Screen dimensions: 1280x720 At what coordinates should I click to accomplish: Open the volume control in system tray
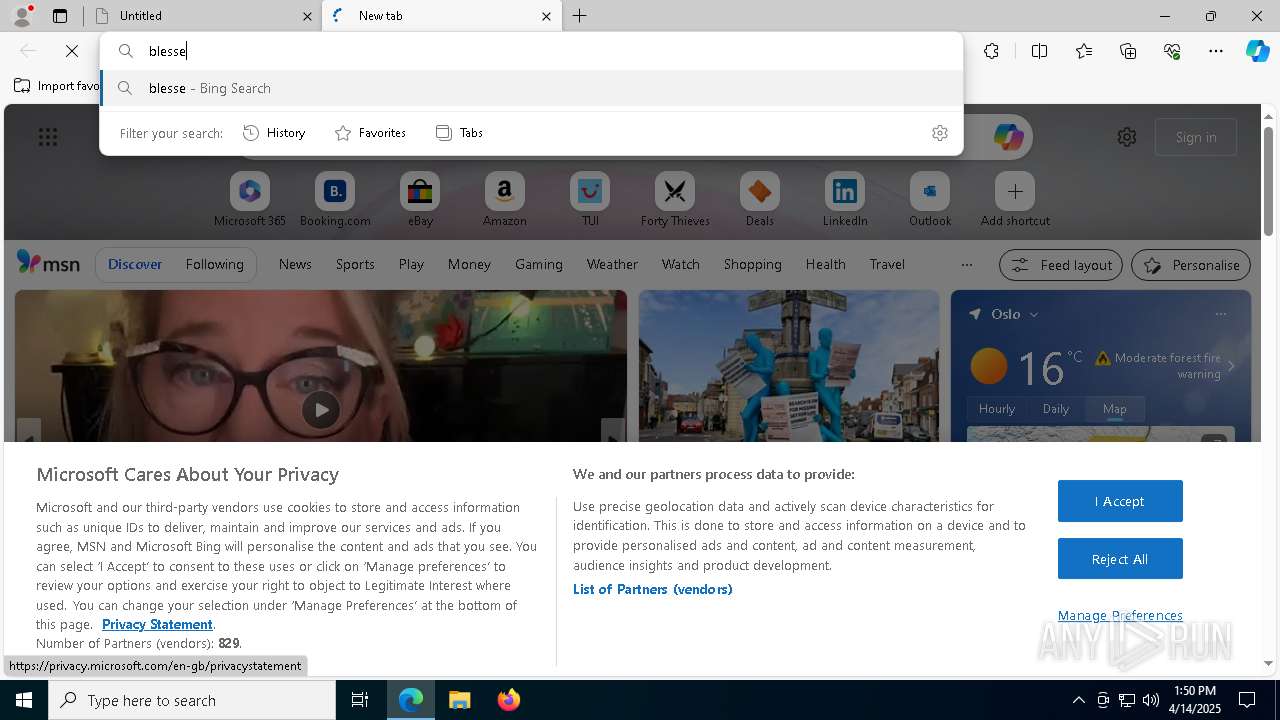tap(1150, 700)
